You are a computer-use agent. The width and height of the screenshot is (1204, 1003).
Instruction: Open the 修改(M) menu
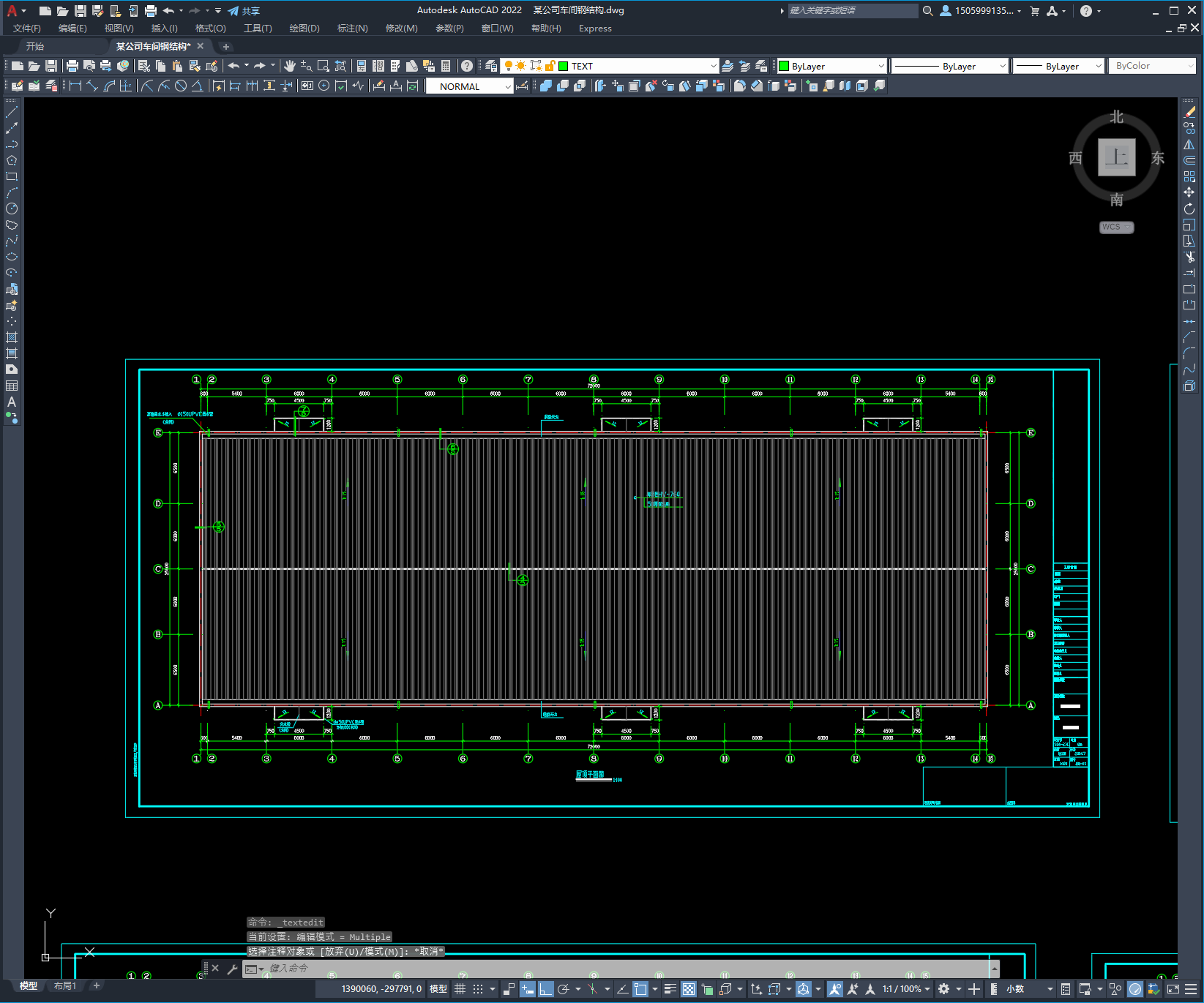pyautogui.click(x=401, y=29)
